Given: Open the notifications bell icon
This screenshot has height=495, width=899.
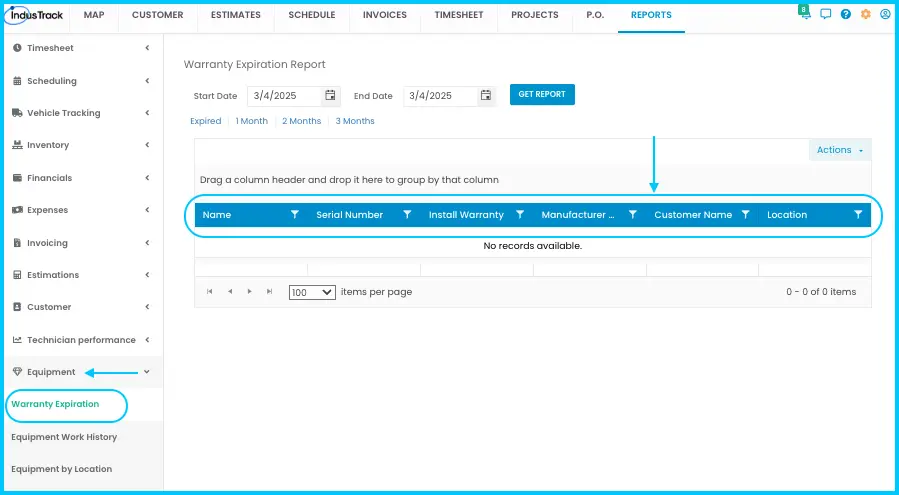Looking at the screenshot, I should 806,14.
